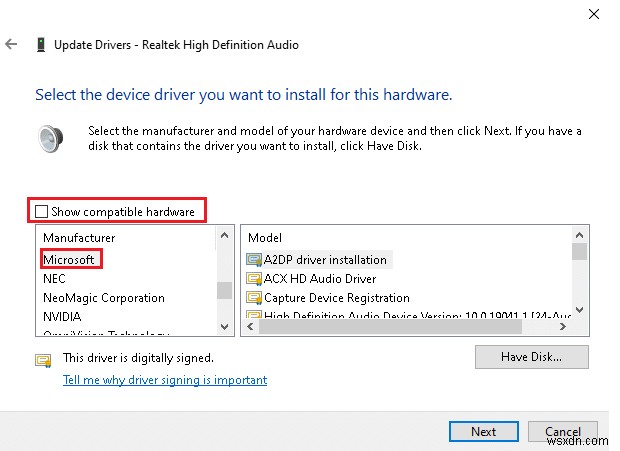Viewport: 620px width, 451px height.
Task: Click Model list scroll down arrow
Action: (579, 309)
